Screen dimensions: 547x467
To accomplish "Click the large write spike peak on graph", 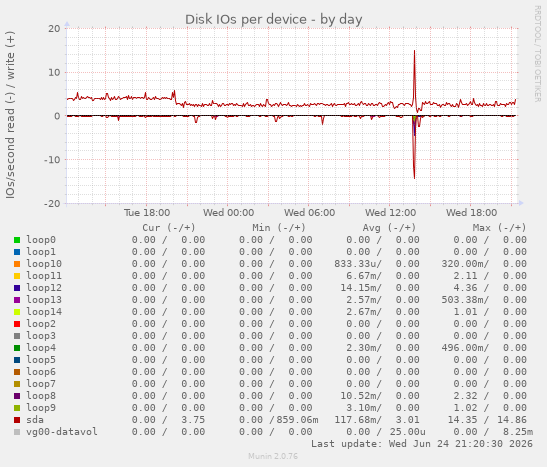I will click(x=414, y=52).
